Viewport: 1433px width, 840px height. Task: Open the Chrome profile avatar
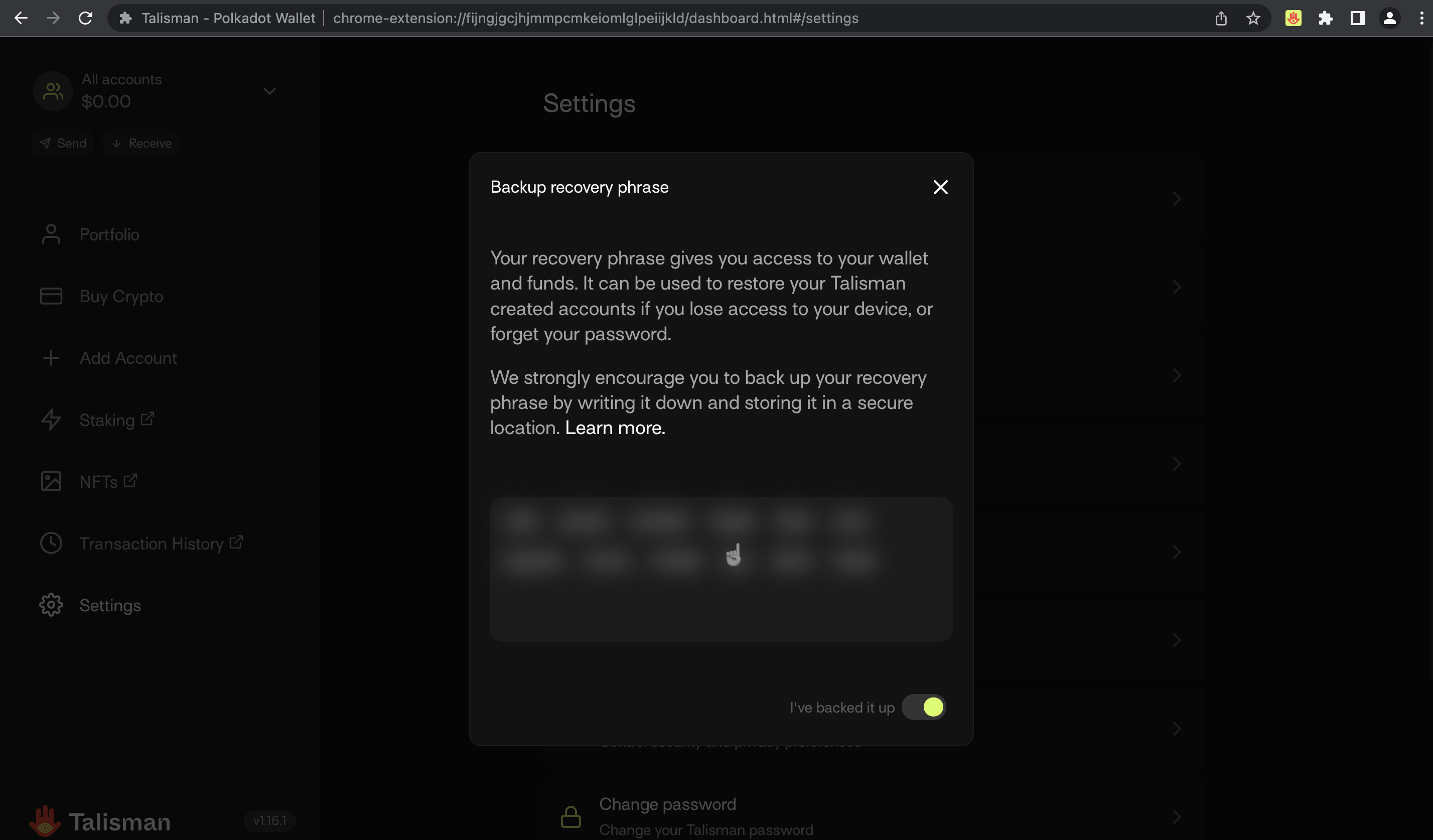point(1389,18)
